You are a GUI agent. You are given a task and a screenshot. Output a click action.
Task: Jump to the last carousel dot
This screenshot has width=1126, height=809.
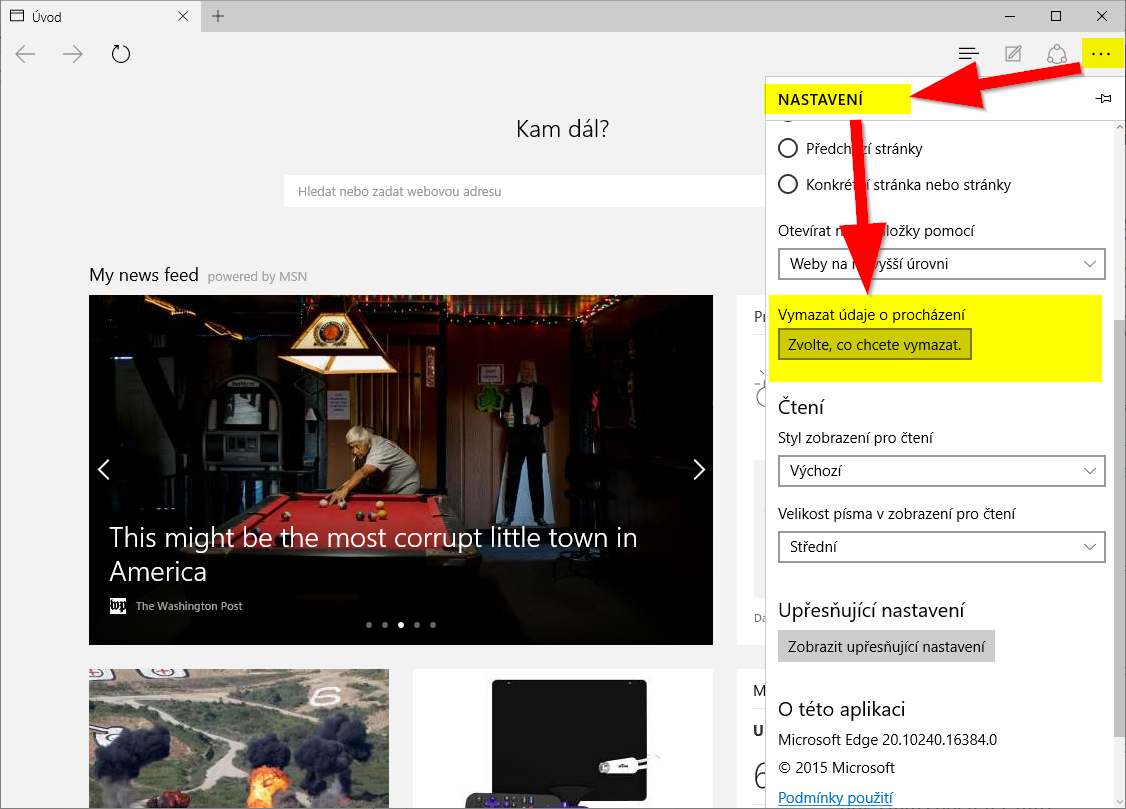pyautogui.click(x=433, y=625)
